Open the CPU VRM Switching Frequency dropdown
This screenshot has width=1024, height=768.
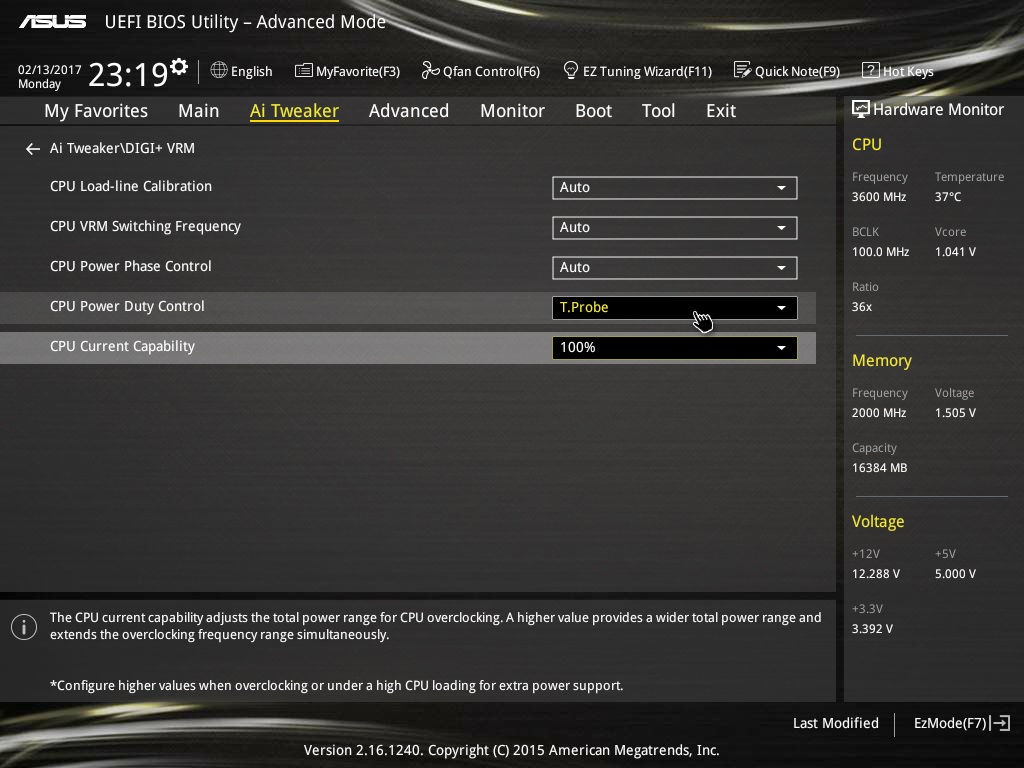pos(675,227)
